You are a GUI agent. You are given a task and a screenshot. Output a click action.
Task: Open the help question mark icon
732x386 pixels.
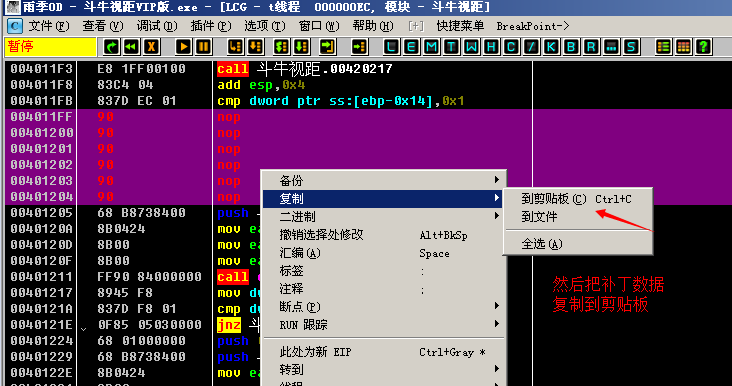coord(703,47)
